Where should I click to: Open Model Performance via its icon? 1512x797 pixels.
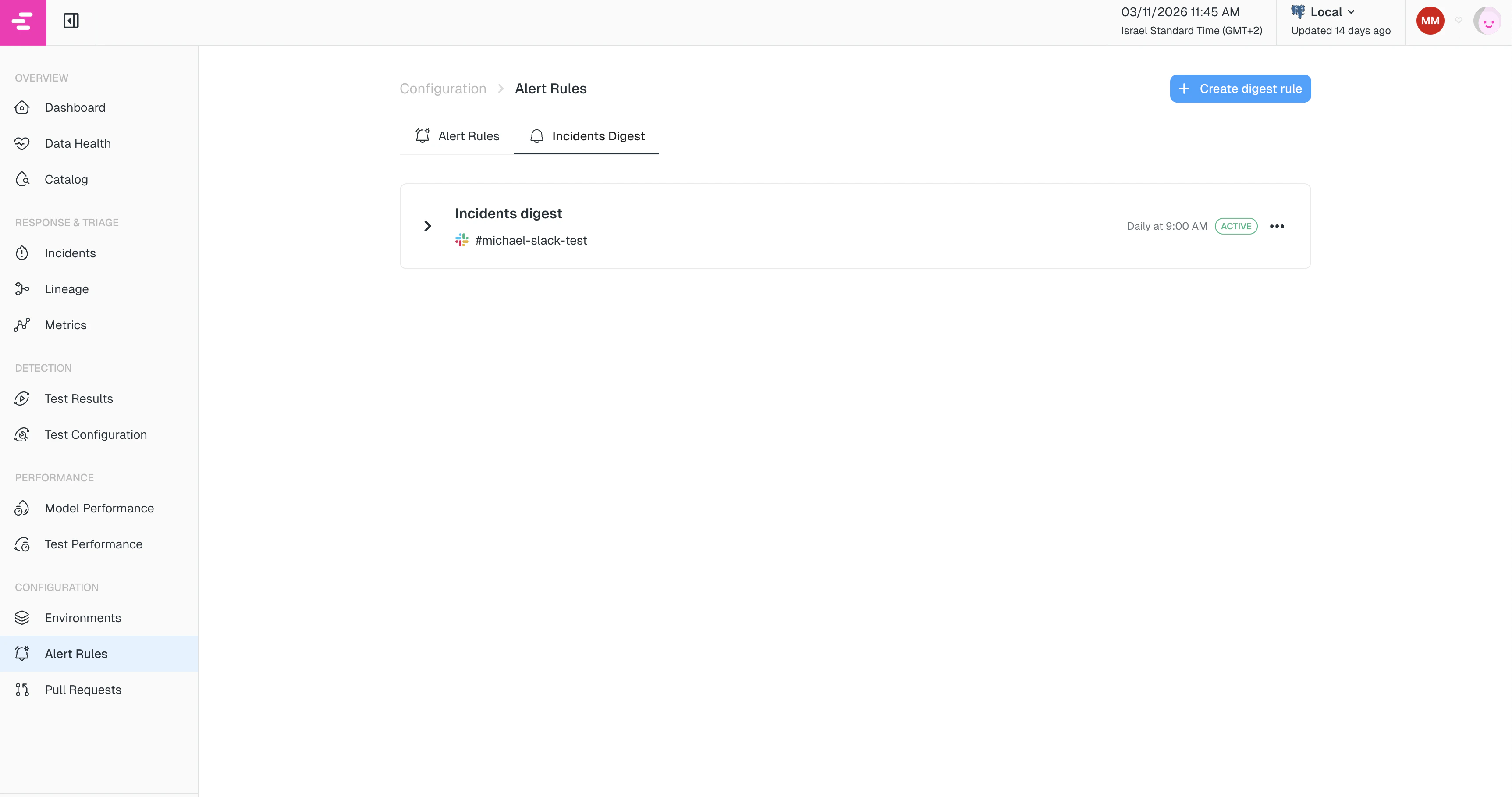22,508
